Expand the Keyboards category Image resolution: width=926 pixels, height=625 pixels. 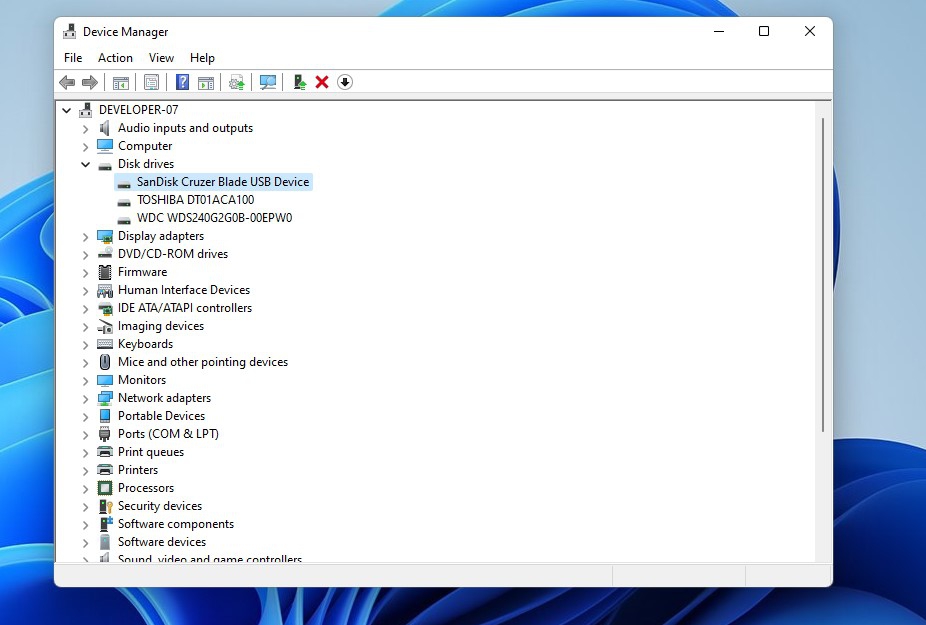[85, 344]
